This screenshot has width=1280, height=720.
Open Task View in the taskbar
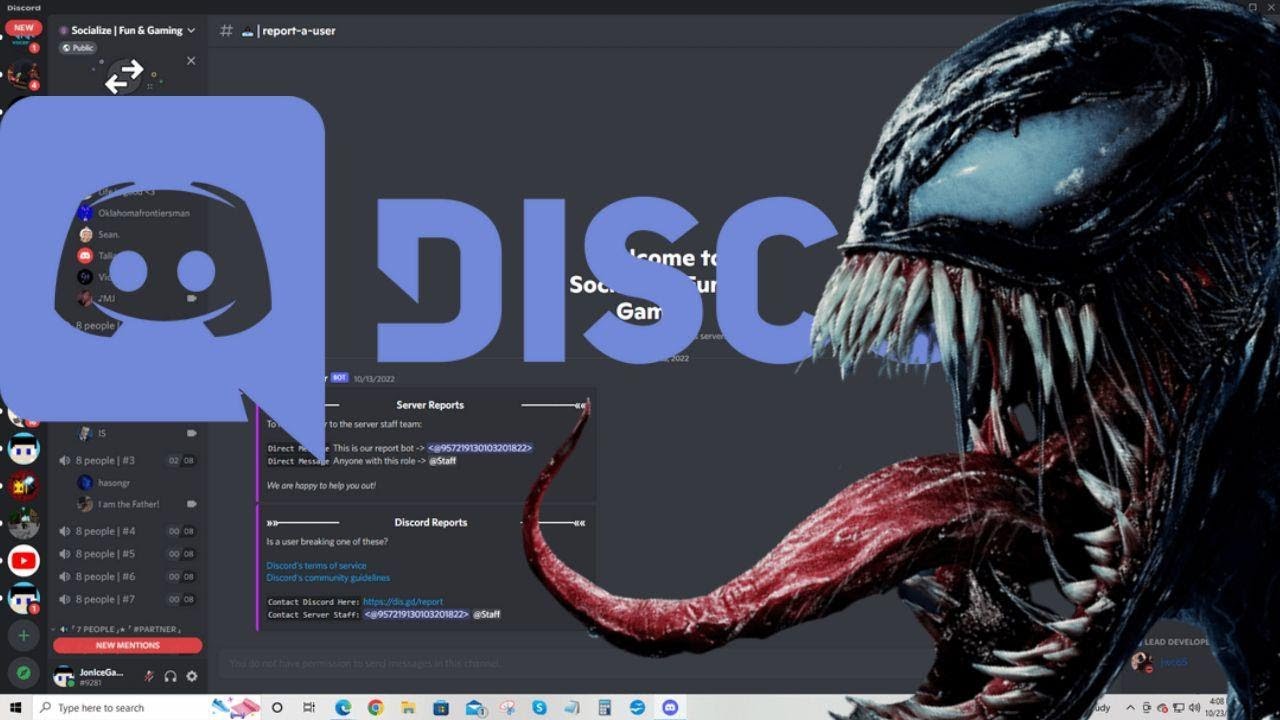click(x=309, y=708)
